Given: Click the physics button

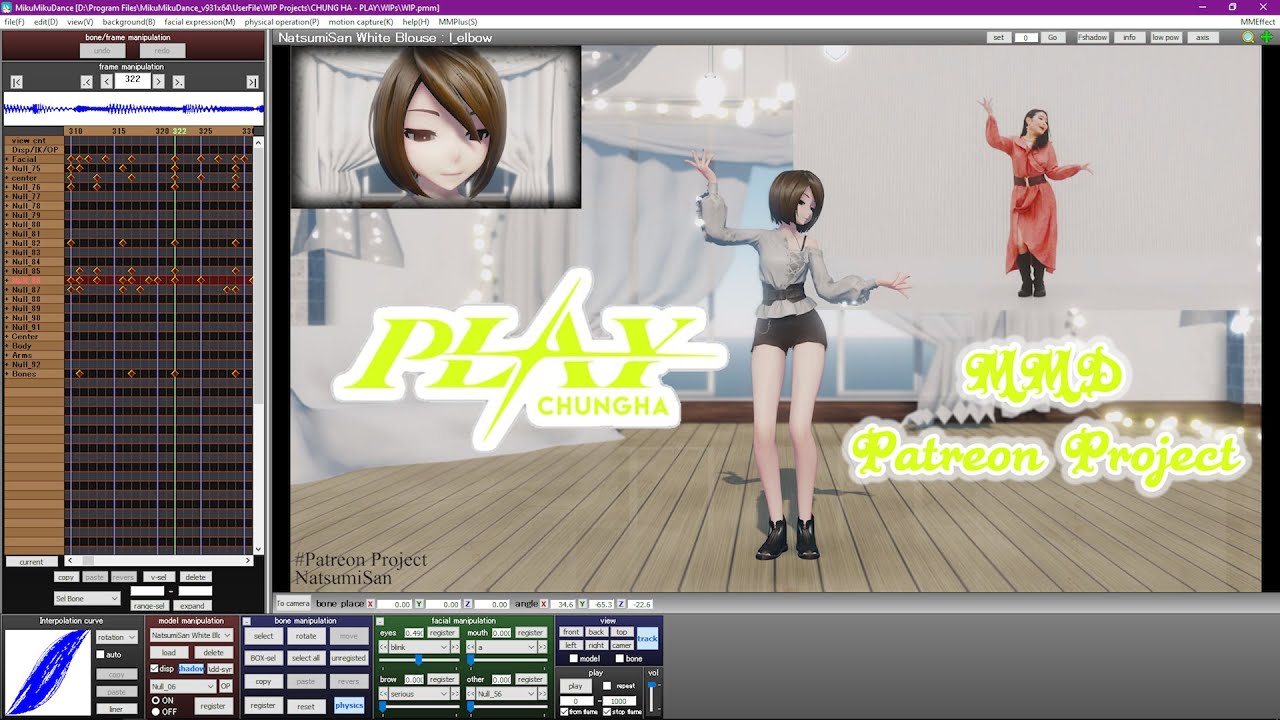Looking at the screenshot, I should pyautogui.click(x=349, y=705).
